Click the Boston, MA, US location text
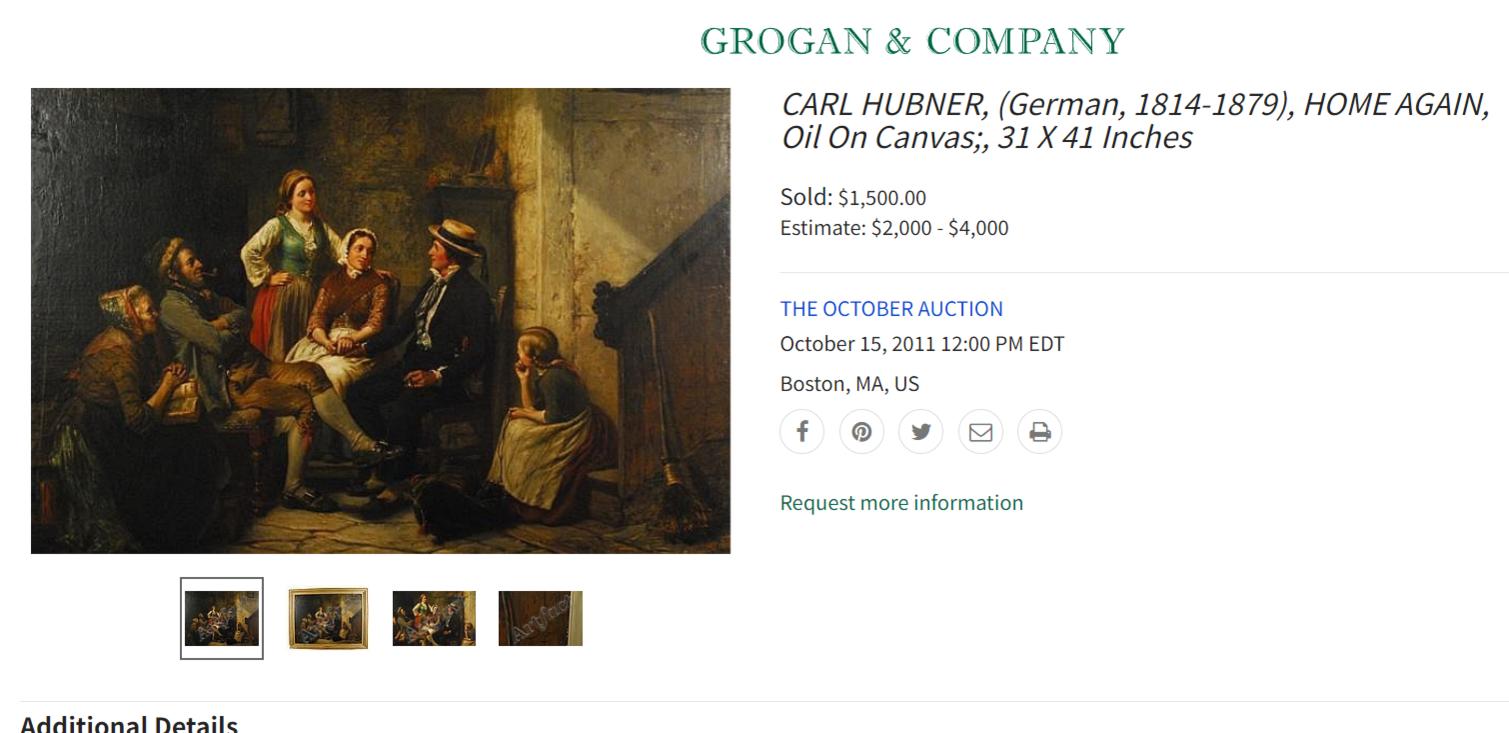1509x733 pixels. (849, 384)
